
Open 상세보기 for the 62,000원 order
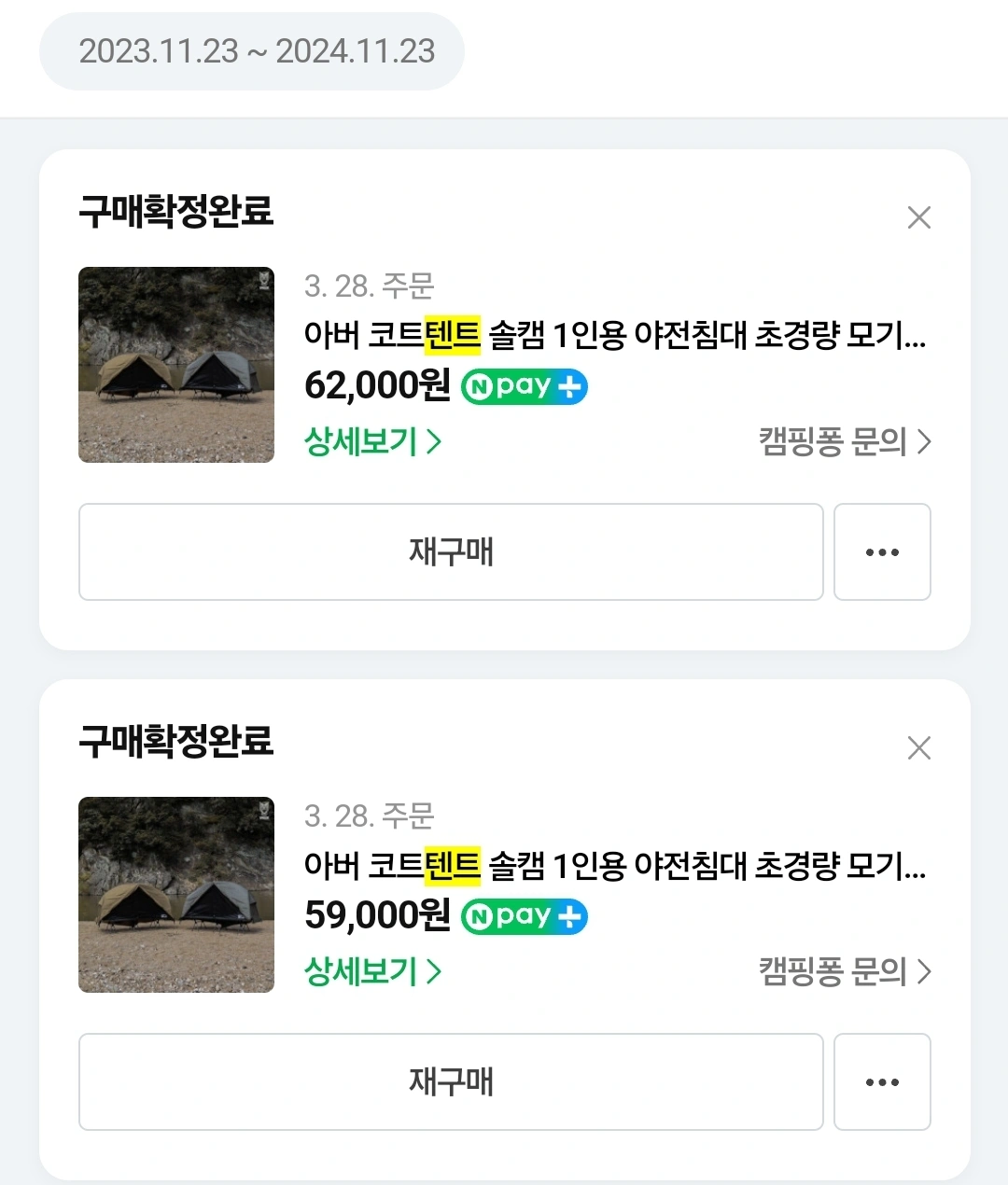click(x=372, y=441)
